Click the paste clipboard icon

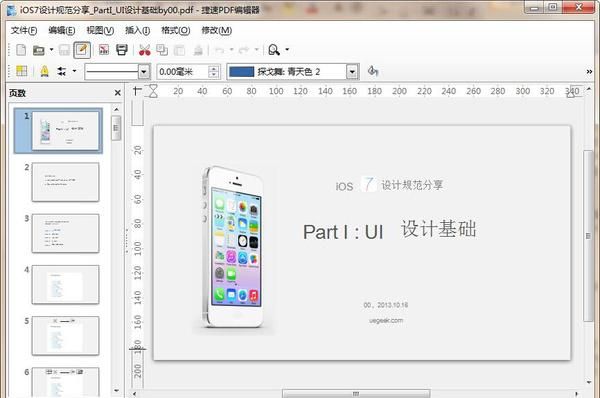(179, 50)
